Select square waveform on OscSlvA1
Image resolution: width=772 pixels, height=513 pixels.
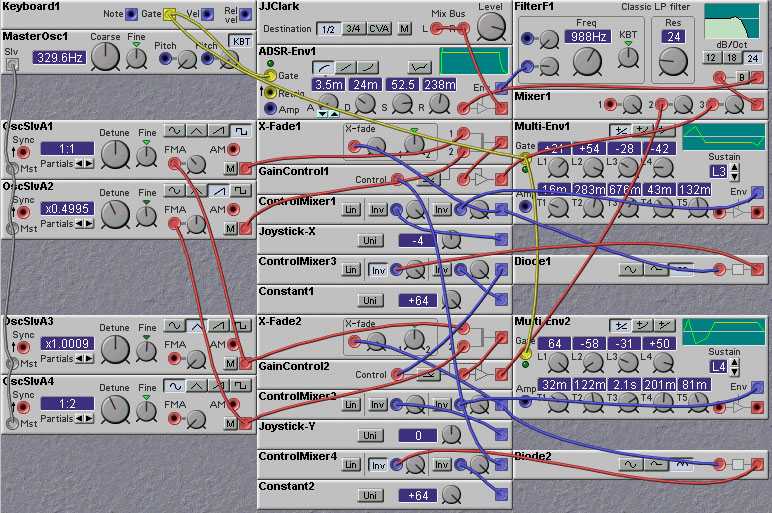tap(241, 131)
